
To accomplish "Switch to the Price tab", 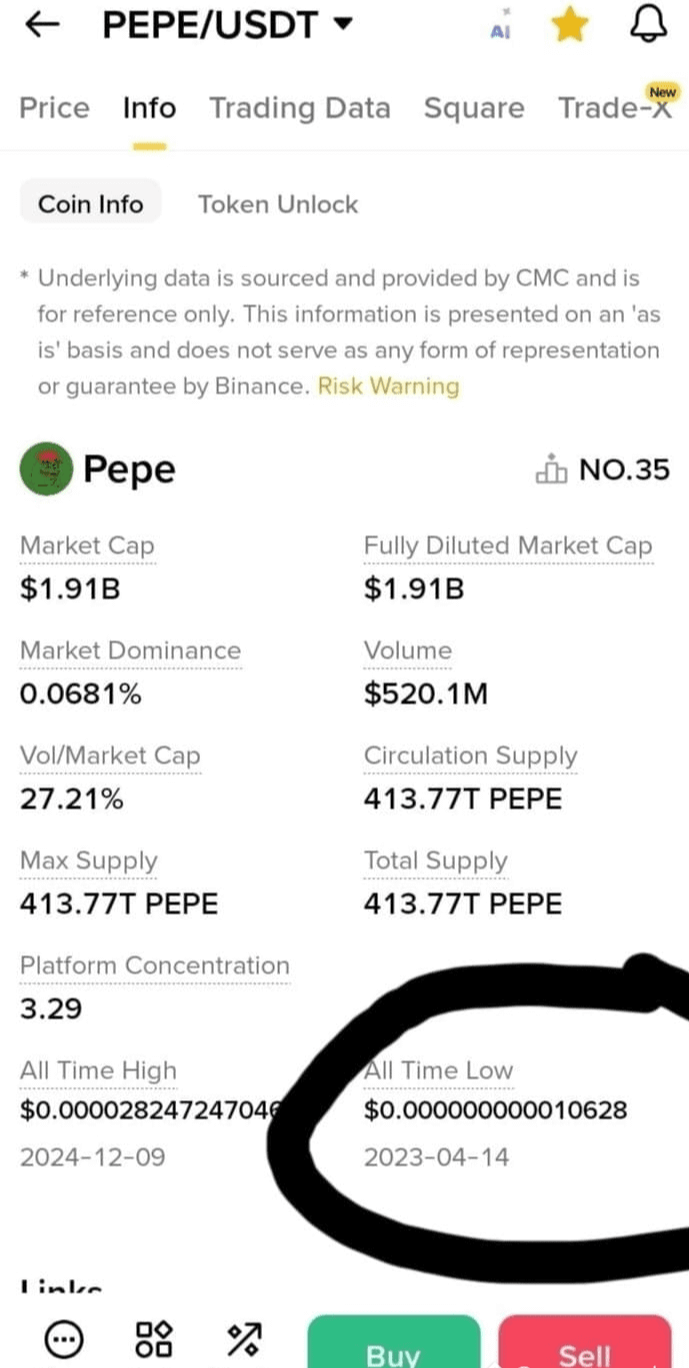I will tap(54, 108).
